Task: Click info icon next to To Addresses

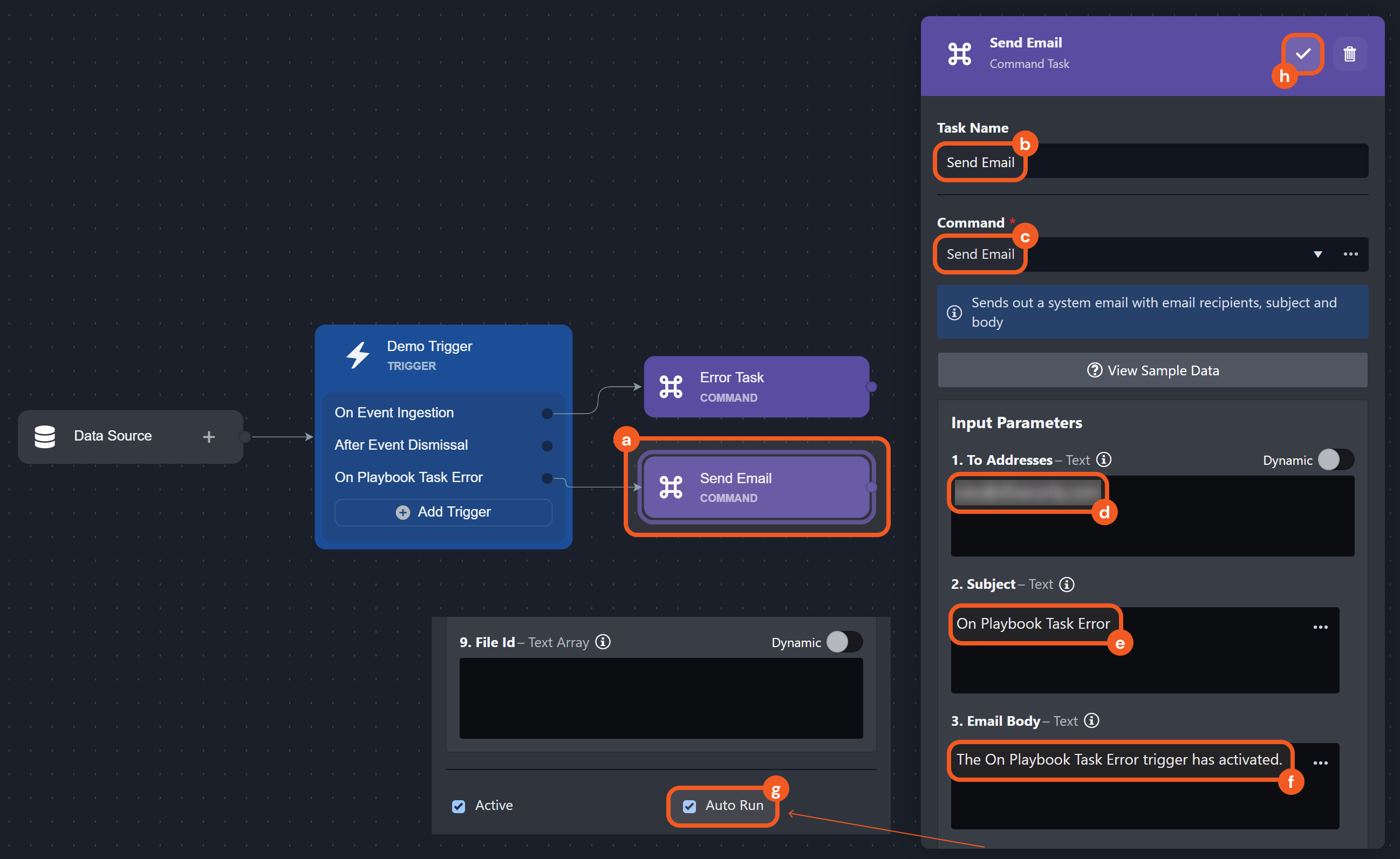Action: (1104, 459)
